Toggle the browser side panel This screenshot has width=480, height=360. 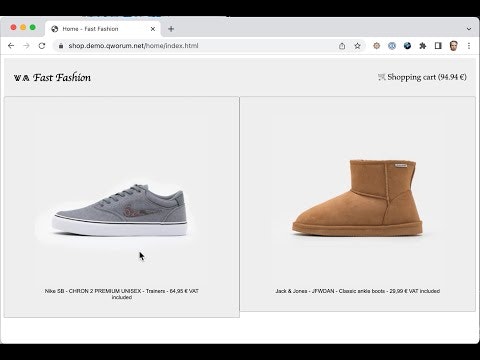pos(438,46)
